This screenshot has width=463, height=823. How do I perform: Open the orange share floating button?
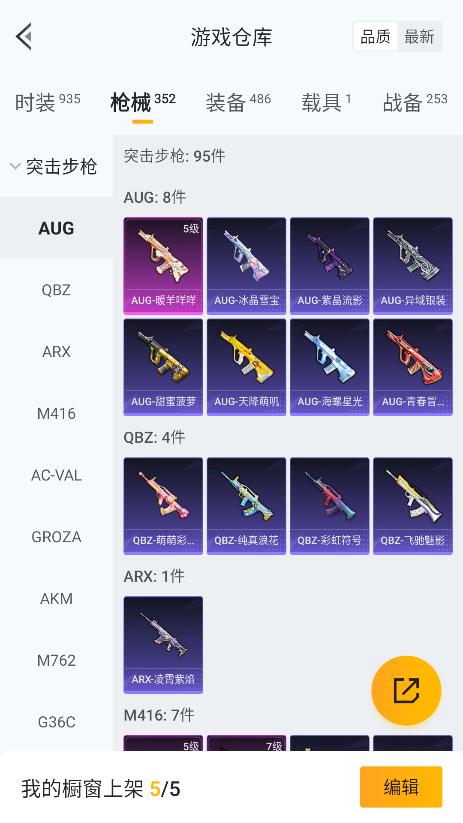click(x=406, y=690)
